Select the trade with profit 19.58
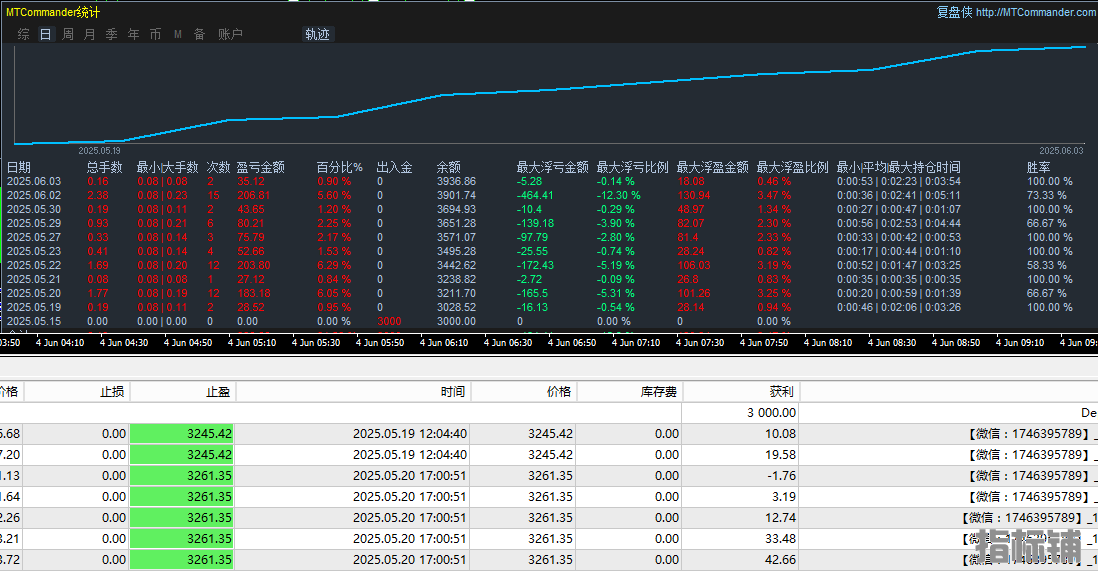This screenshot has height=571, width=1098. (x=780, y=455)
